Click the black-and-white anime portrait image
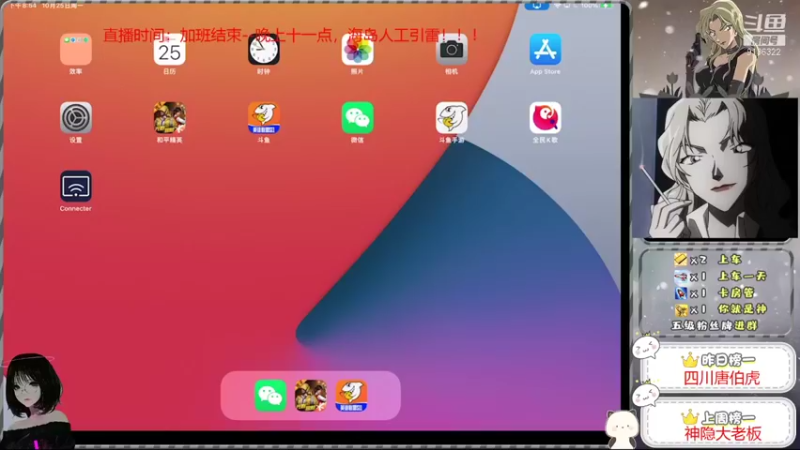The height and width of the screenshot is (450, 800). click(714, 168)
